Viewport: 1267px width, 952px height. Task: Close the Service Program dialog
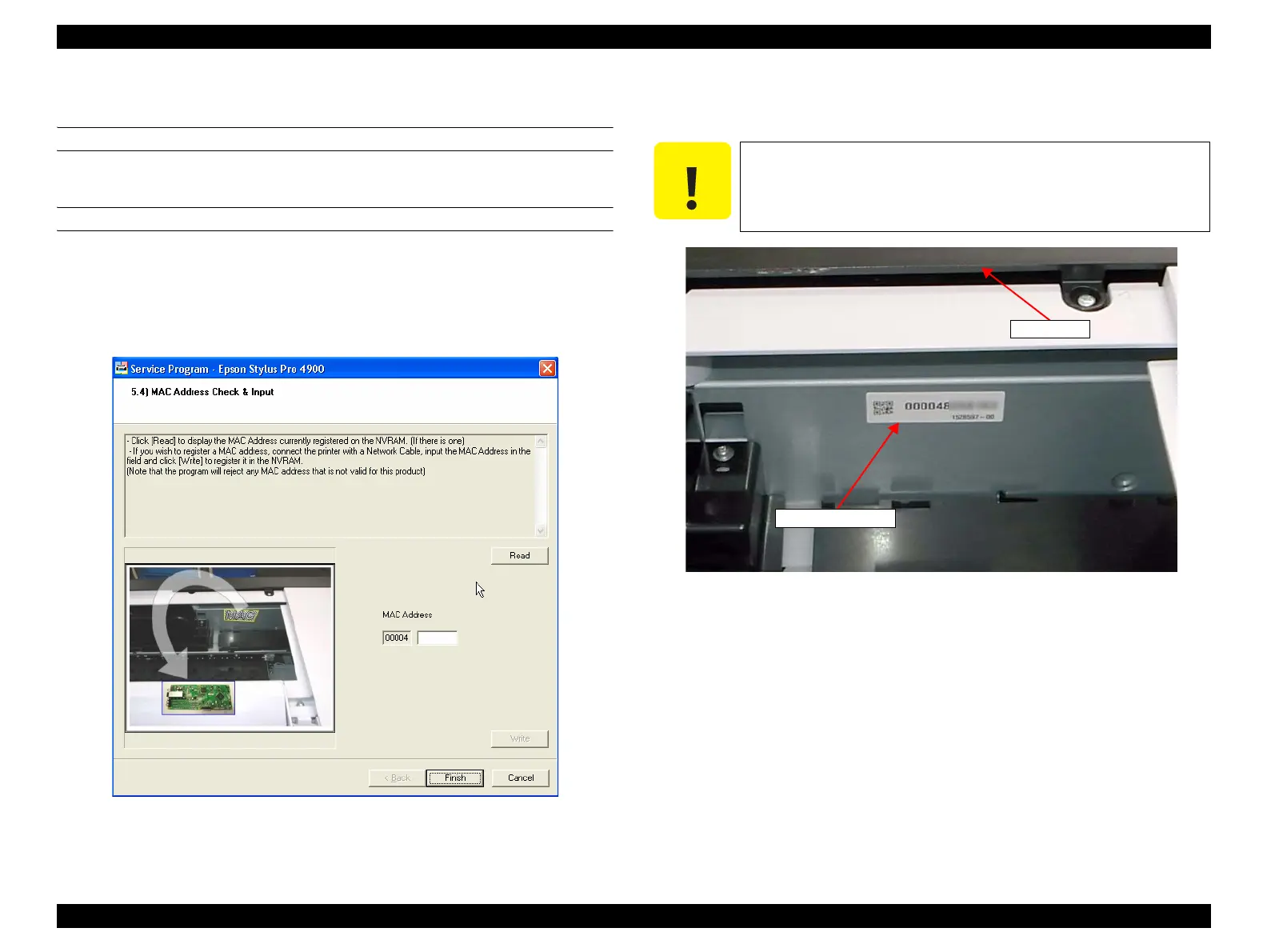pos(547,368)
